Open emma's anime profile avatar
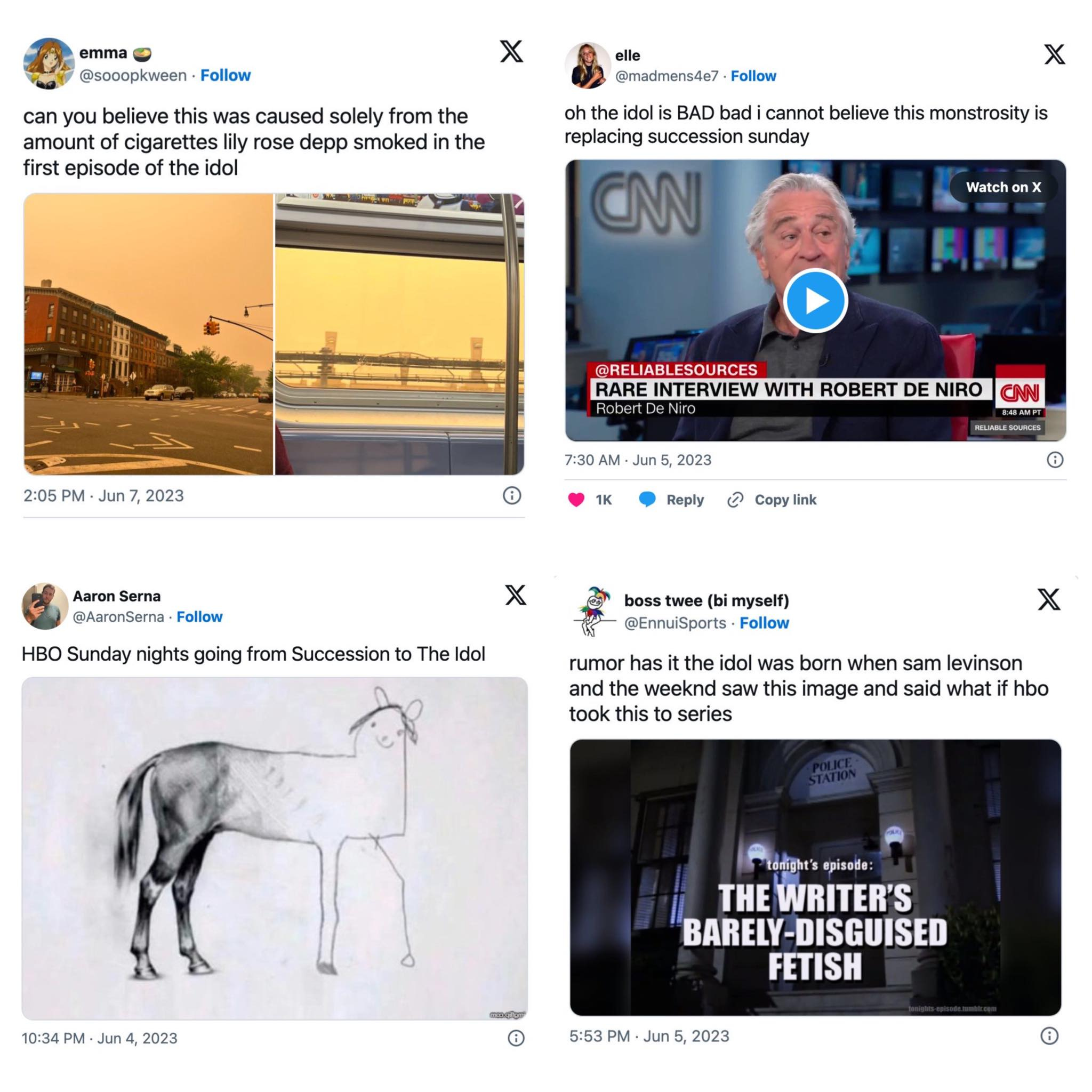 49,63
